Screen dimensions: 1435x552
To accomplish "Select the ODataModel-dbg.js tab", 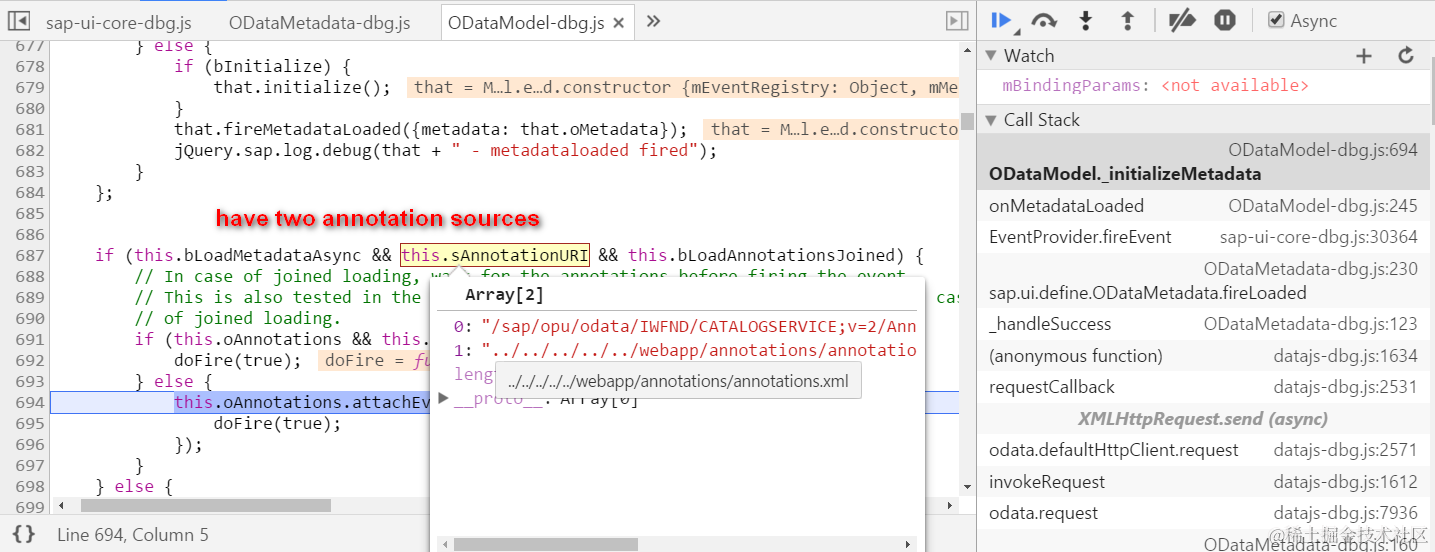I will (525, 22).
